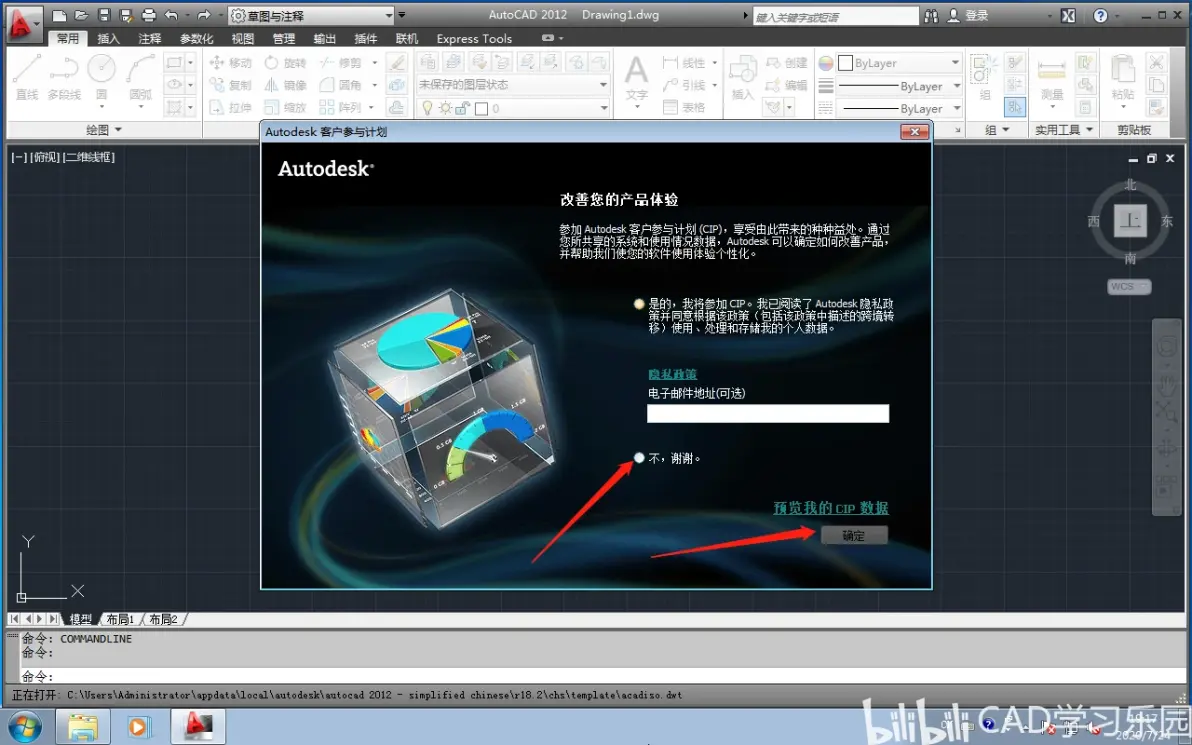Click the WCS coordinate system button
The width and height of the screenshot is (1192, 745).
coord(1129,287)
